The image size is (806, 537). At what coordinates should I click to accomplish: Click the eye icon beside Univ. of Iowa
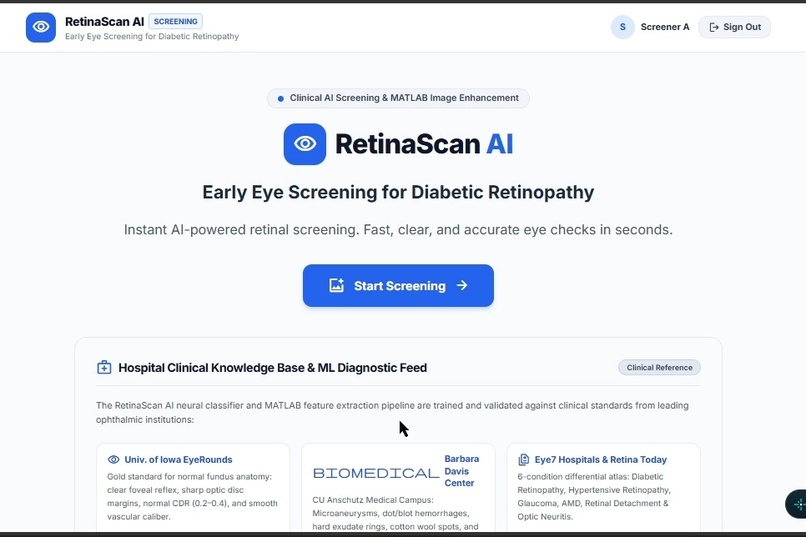click(114, 459)
